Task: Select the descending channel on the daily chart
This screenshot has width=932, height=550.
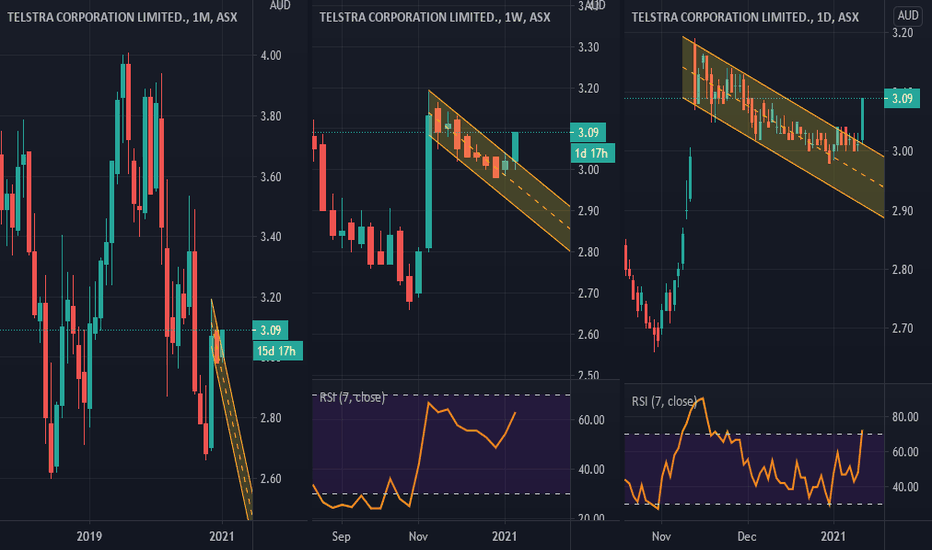Action: 785,128
